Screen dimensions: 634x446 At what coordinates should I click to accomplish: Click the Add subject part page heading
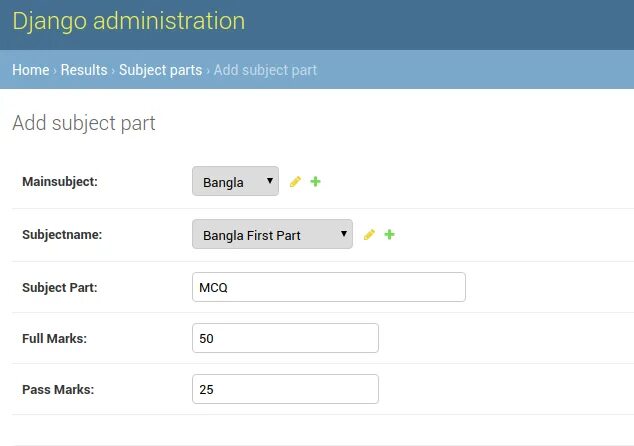pyautogui.click(x=84, y=123)
